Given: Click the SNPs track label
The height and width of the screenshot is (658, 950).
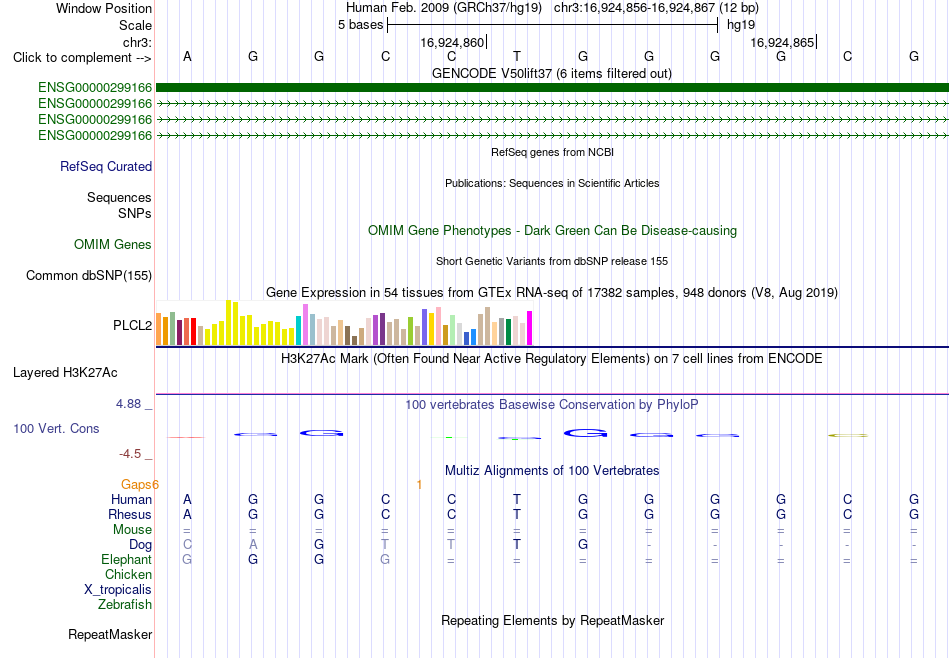Looking at the screenshot, I should [x=135, y=213].
